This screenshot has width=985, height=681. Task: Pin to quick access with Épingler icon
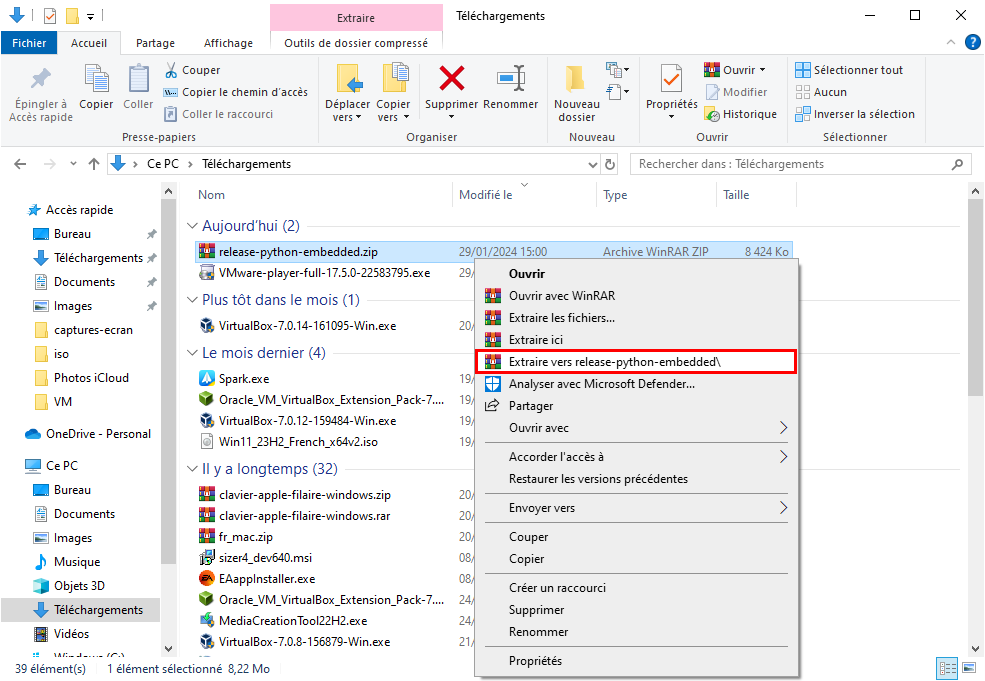point(41,78)
